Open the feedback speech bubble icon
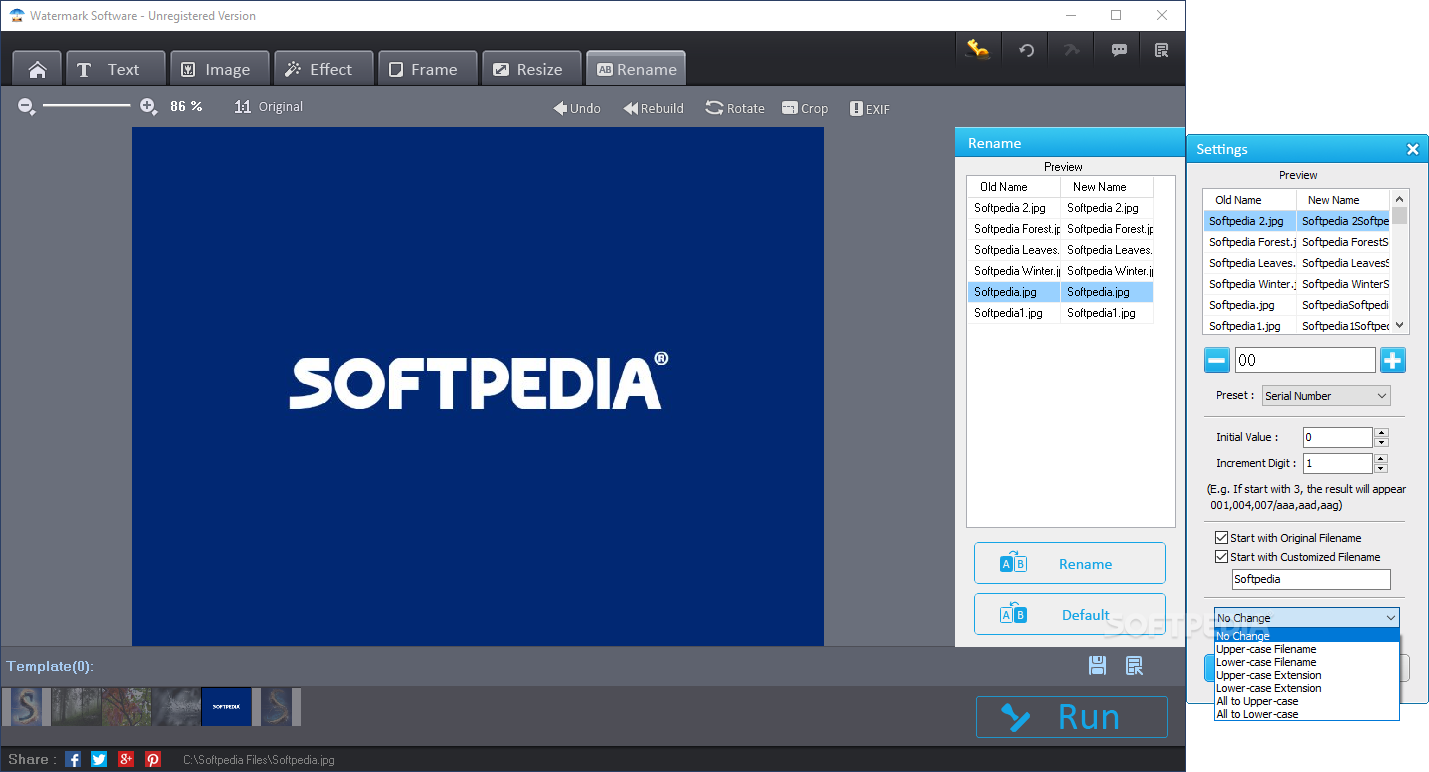 [x=1119, y=50]
